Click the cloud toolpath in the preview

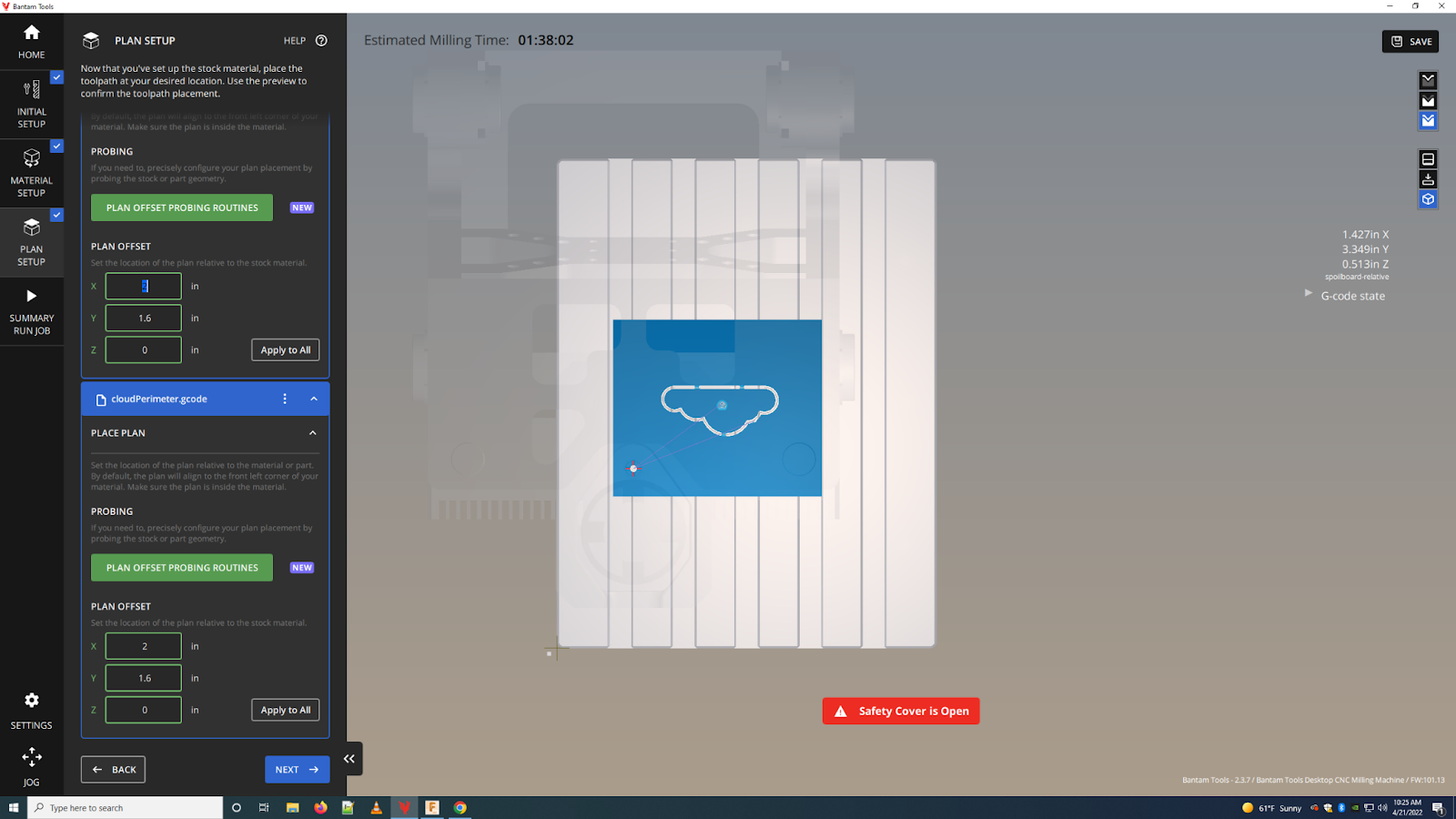coord(719,410)
